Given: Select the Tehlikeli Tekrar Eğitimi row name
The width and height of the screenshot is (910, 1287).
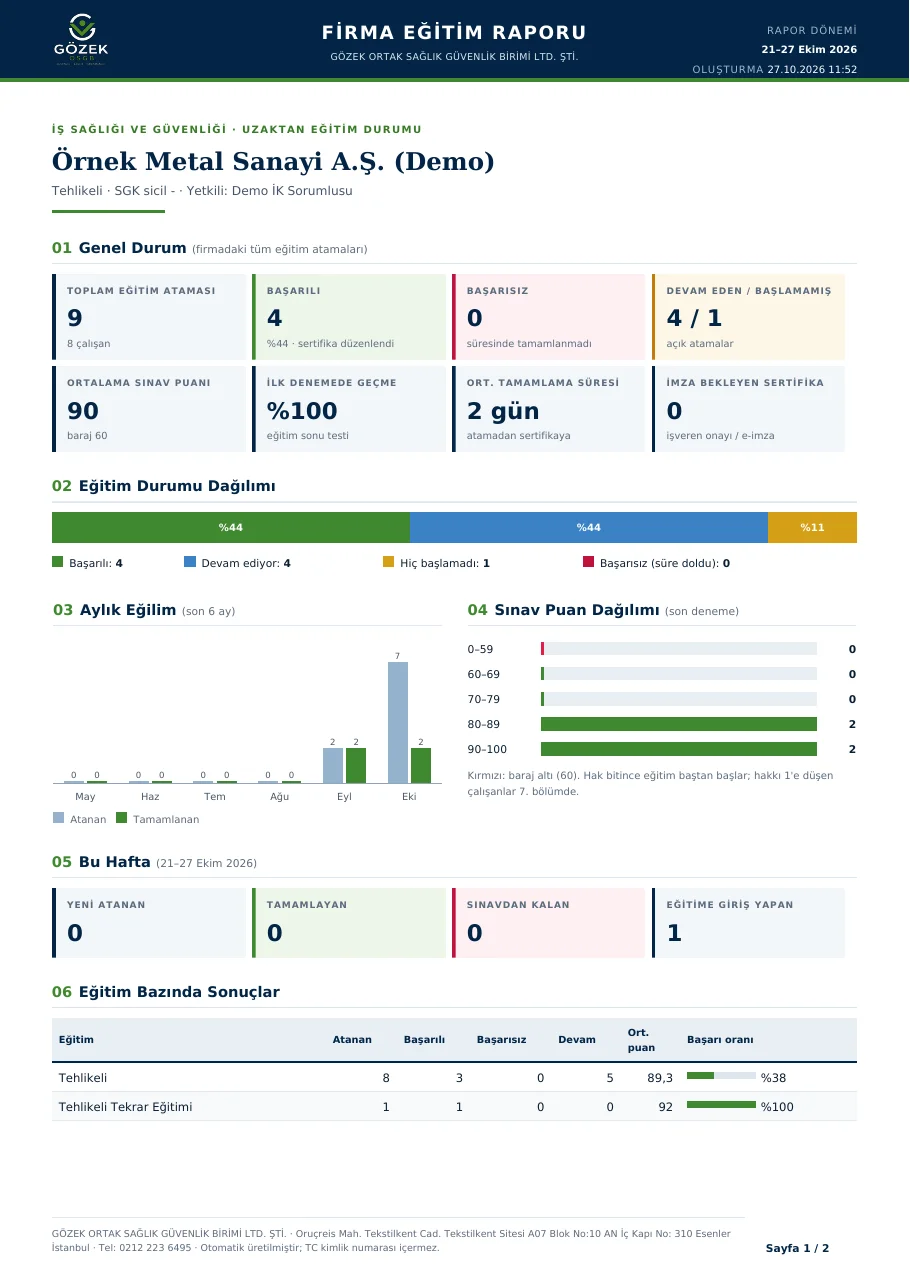Looking at the screenshot, I should point(126,1107).
